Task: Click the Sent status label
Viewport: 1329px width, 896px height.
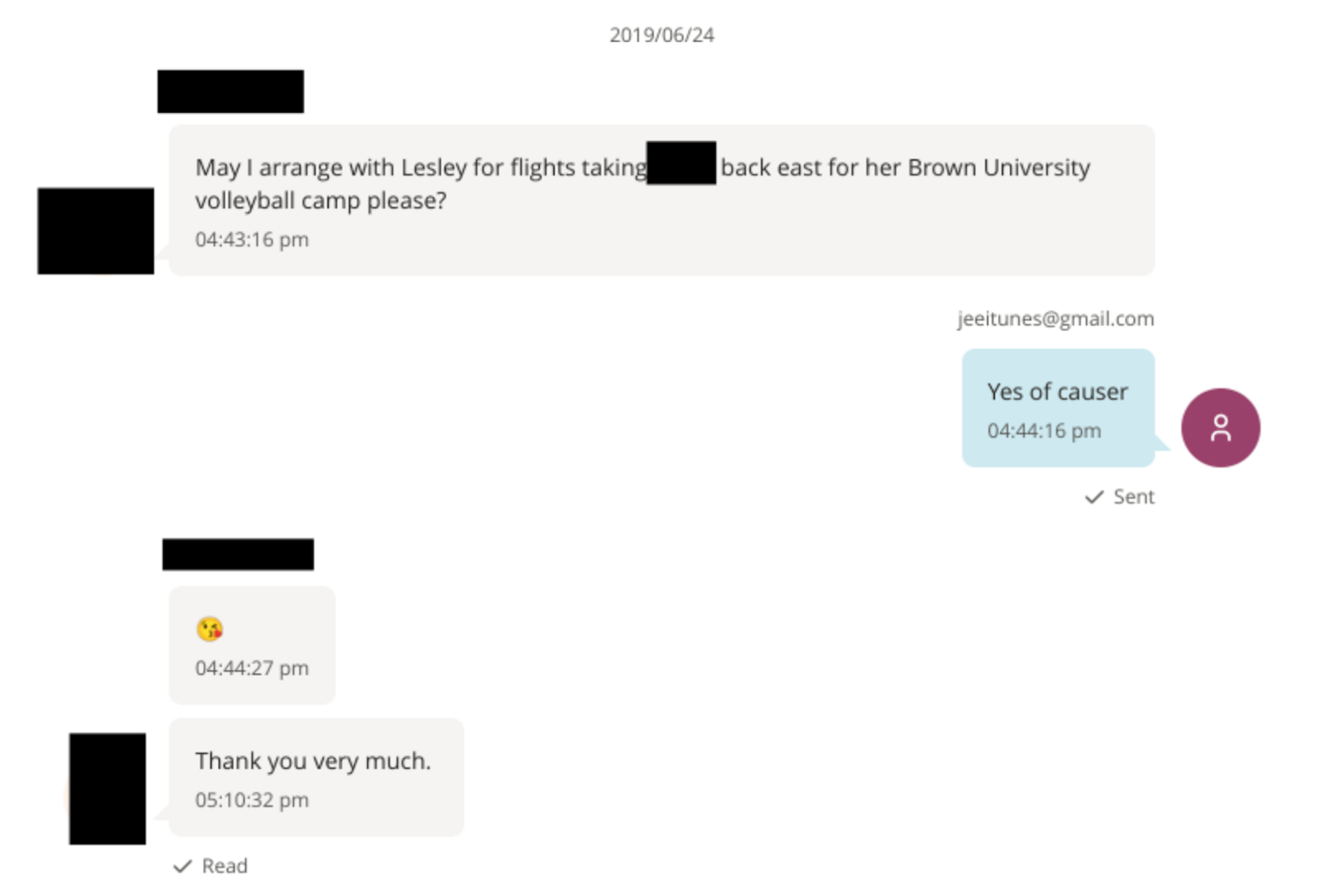Action: [1133, 497]
